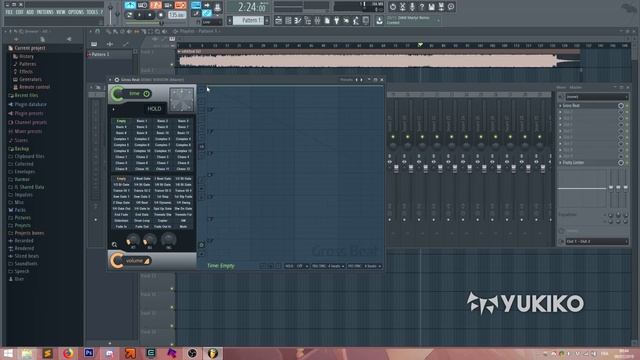Open Sublime Text from the taskbar
Image resolution: width=640 pixels, height=360 pixels.
[47, 353]
